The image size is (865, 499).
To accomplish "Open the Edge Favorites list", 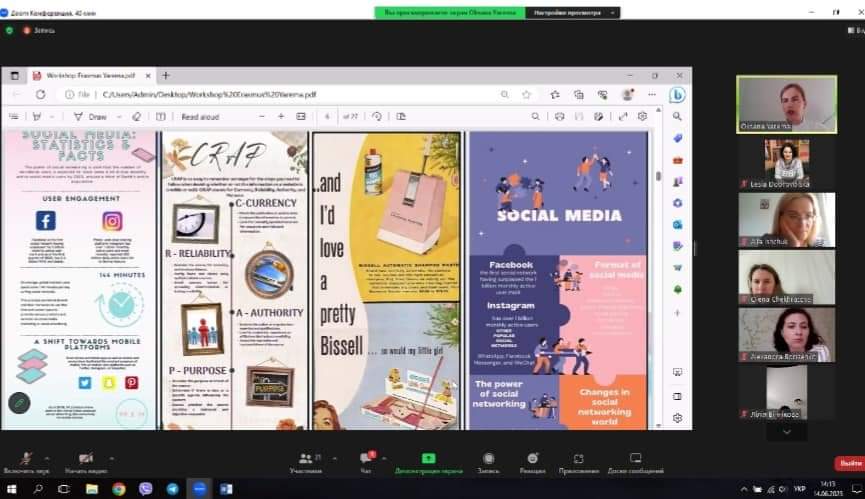I will (555, 94).
